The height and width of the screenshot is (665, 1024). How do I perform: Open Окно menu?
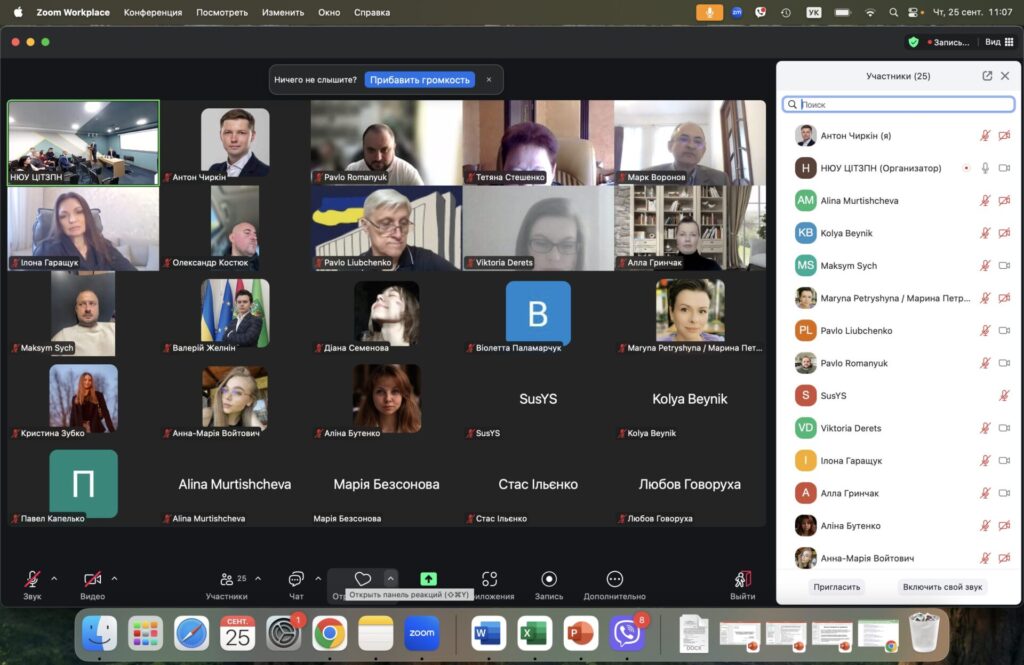pos(329,12)
